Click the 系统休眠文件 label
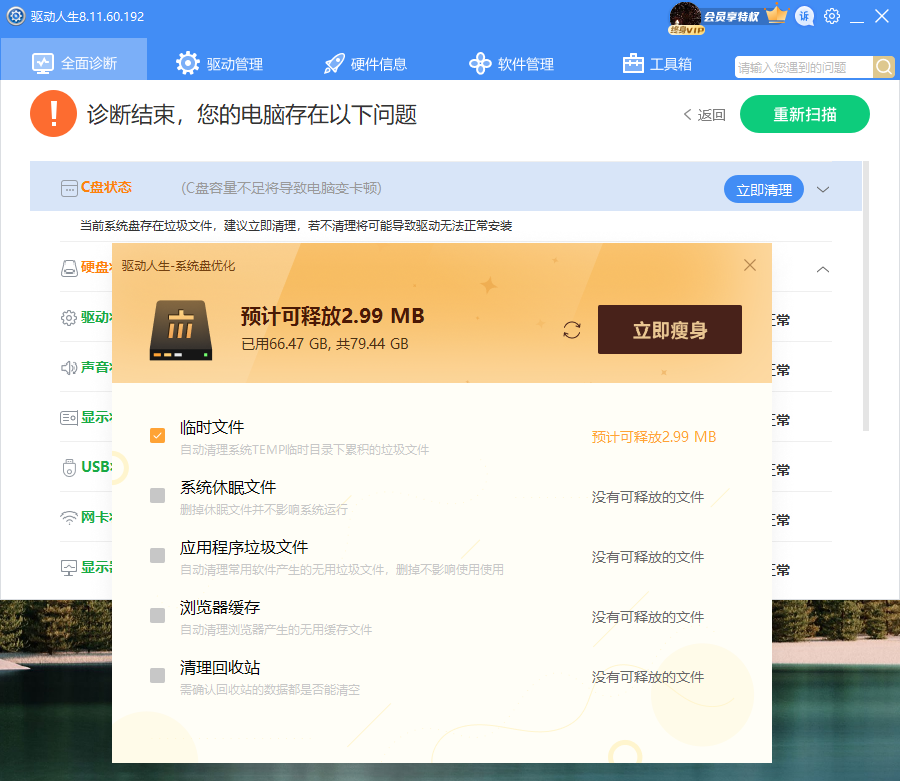Screen dimensions: 900x781 [228, 487]
